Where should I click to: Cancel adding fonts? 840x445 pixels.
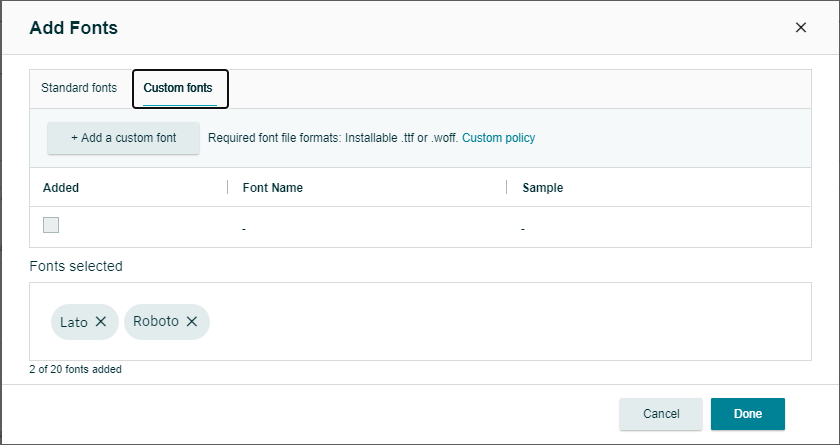tap(661, 414)
